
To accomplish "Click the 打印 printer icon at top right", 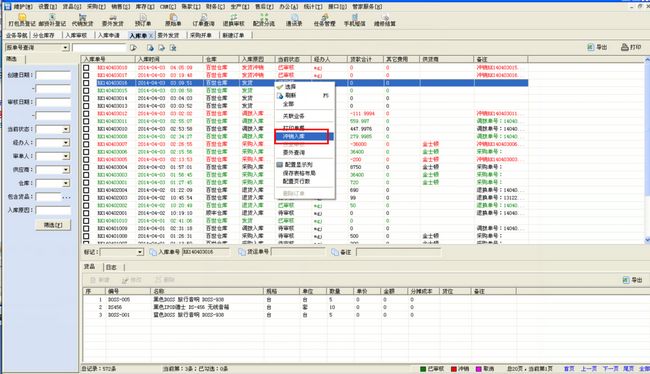I will tap(624, 47).
